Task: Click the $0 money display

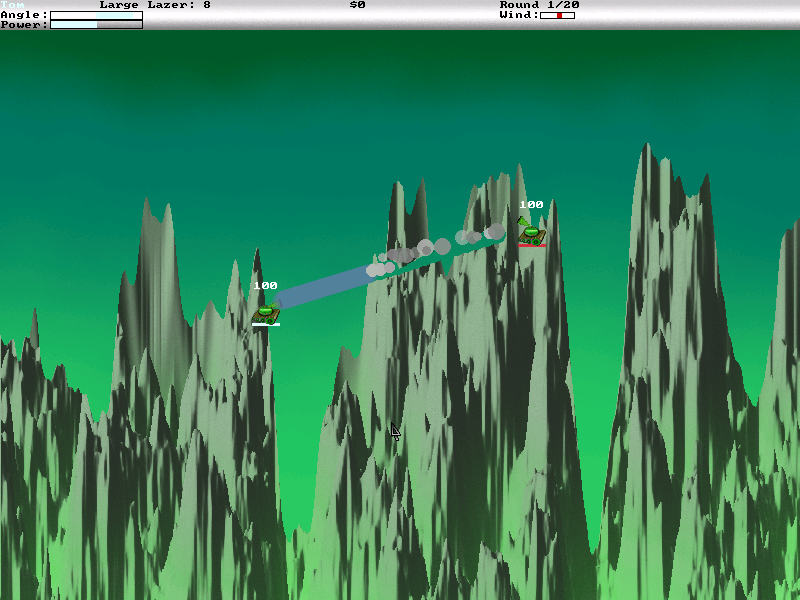Action: click(x=357, y=5)
